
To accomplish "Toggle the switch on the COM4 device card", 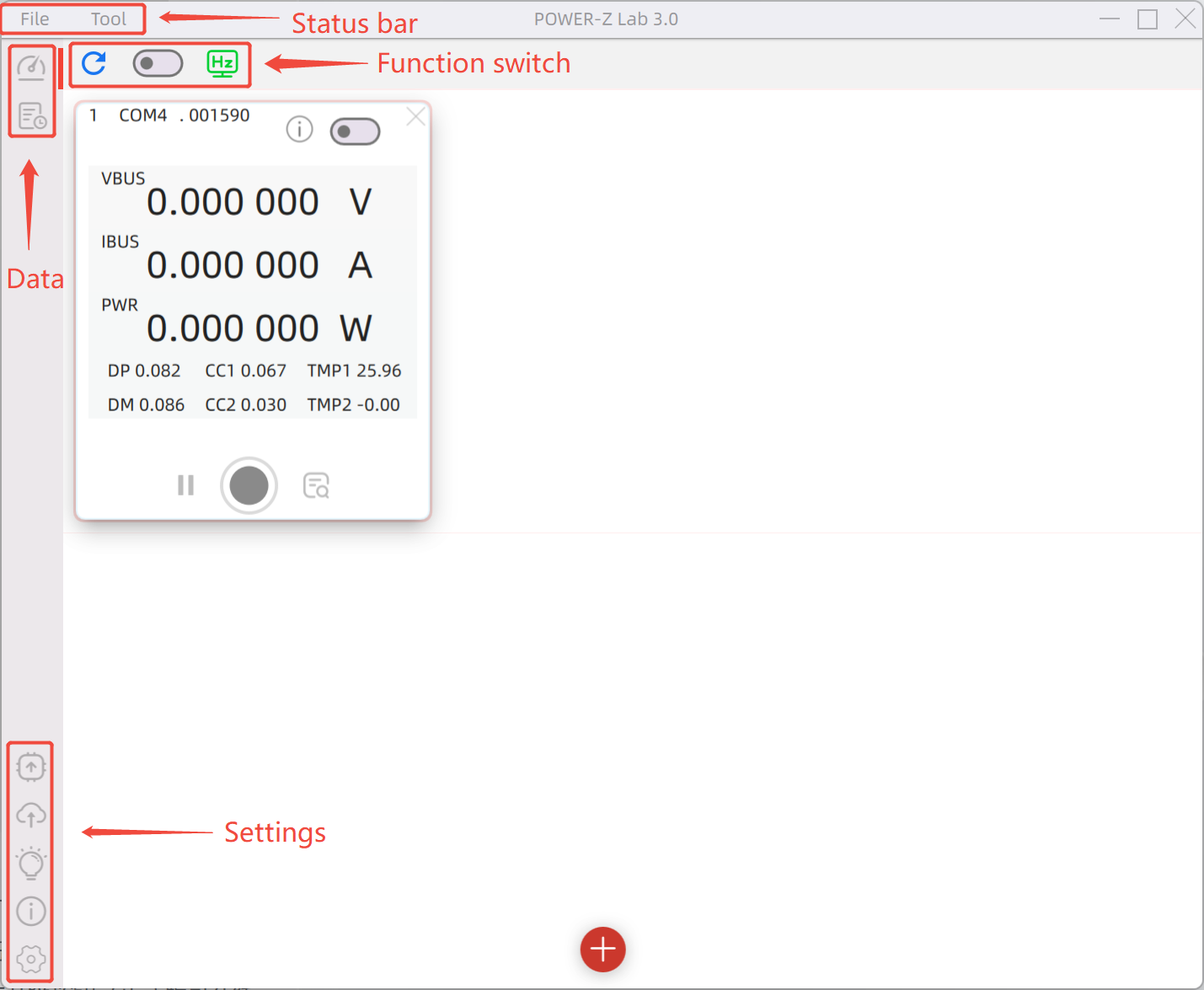I will 355,131.
